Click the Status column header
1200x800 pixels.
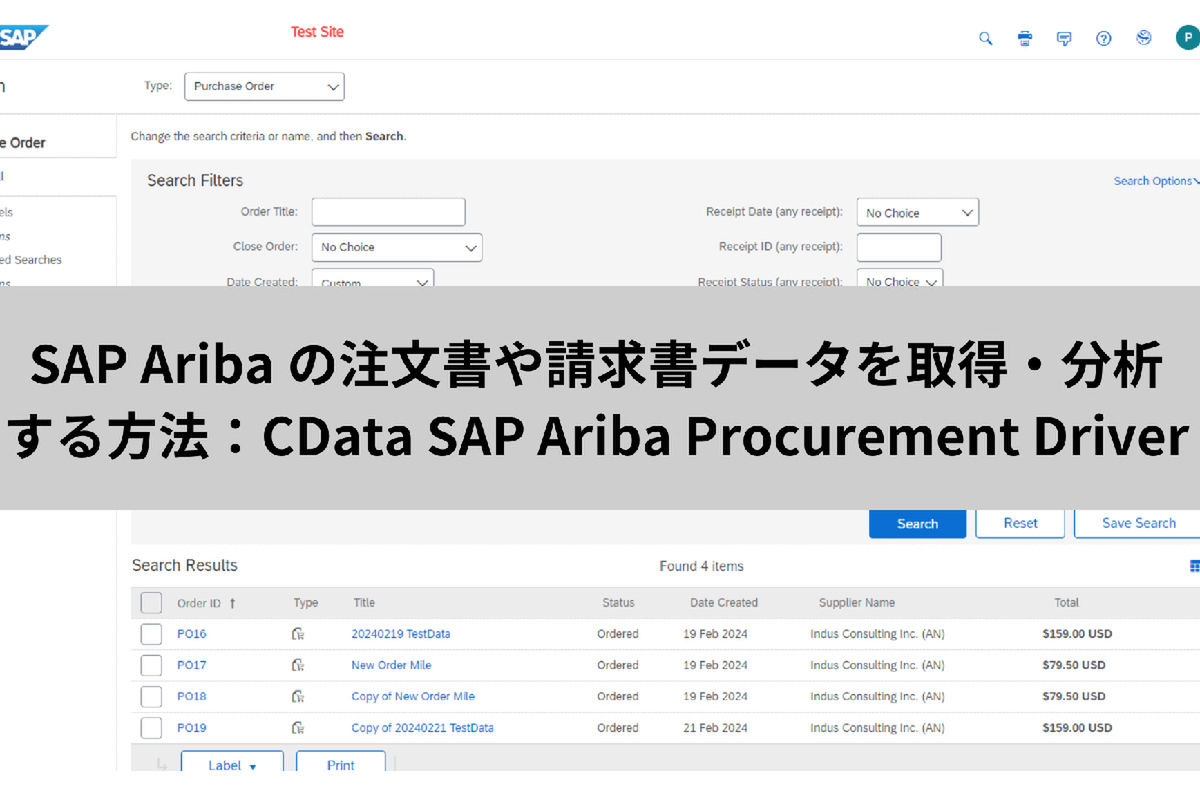point(618,603)
